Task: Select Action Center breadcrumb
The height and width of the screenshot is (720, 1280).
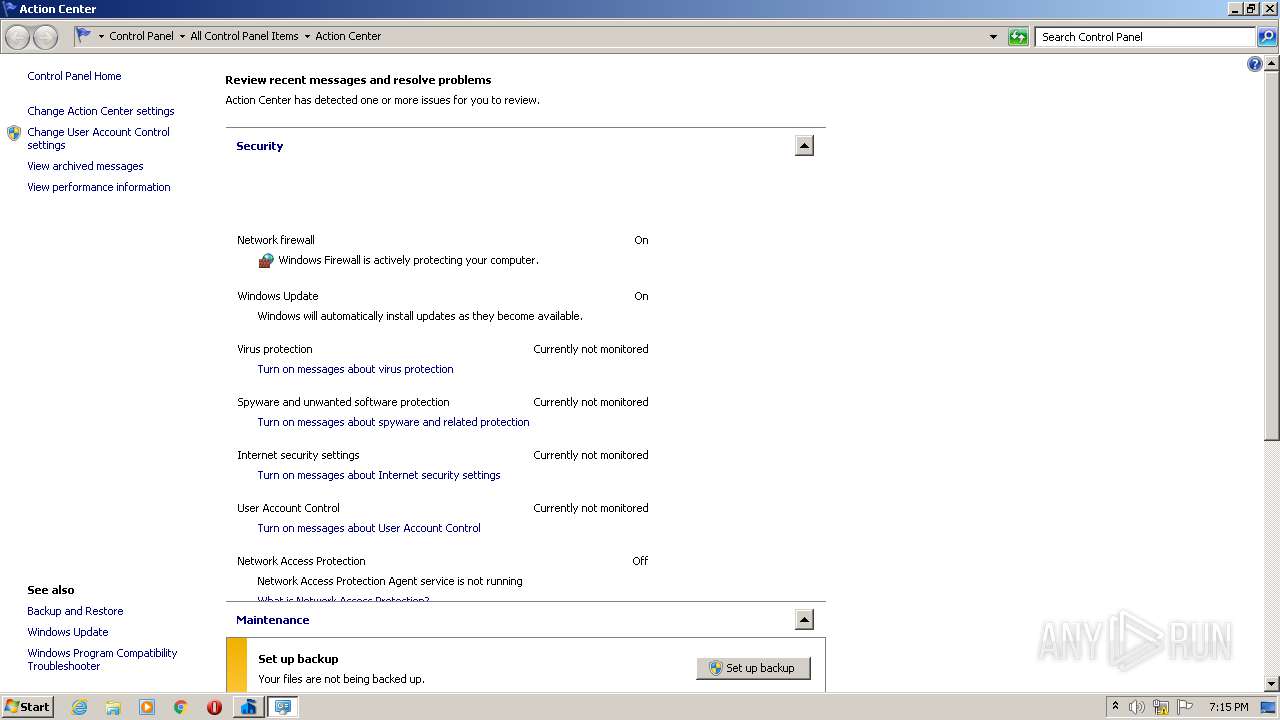Action: [348, 36]
